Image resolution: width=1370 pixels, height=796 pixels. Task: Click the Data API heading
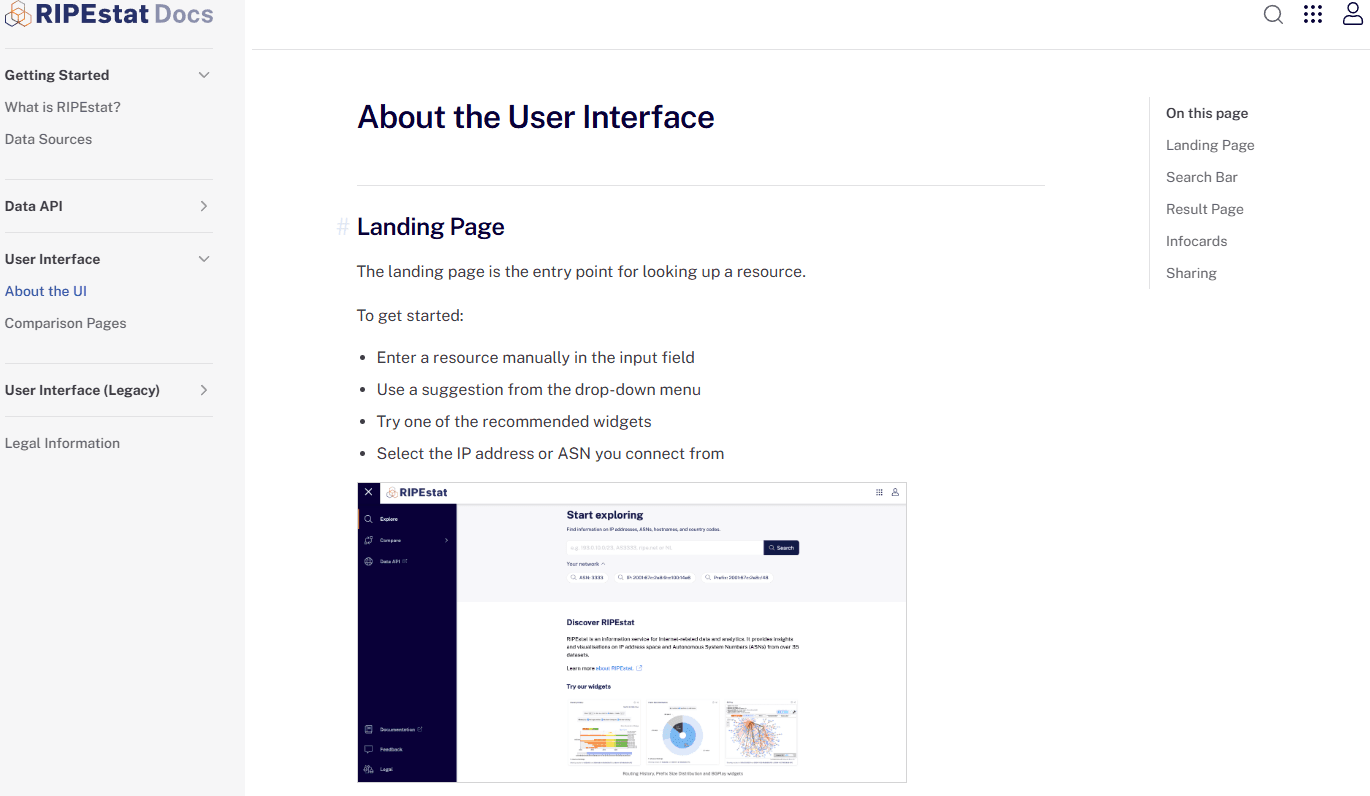click(34, 206)
